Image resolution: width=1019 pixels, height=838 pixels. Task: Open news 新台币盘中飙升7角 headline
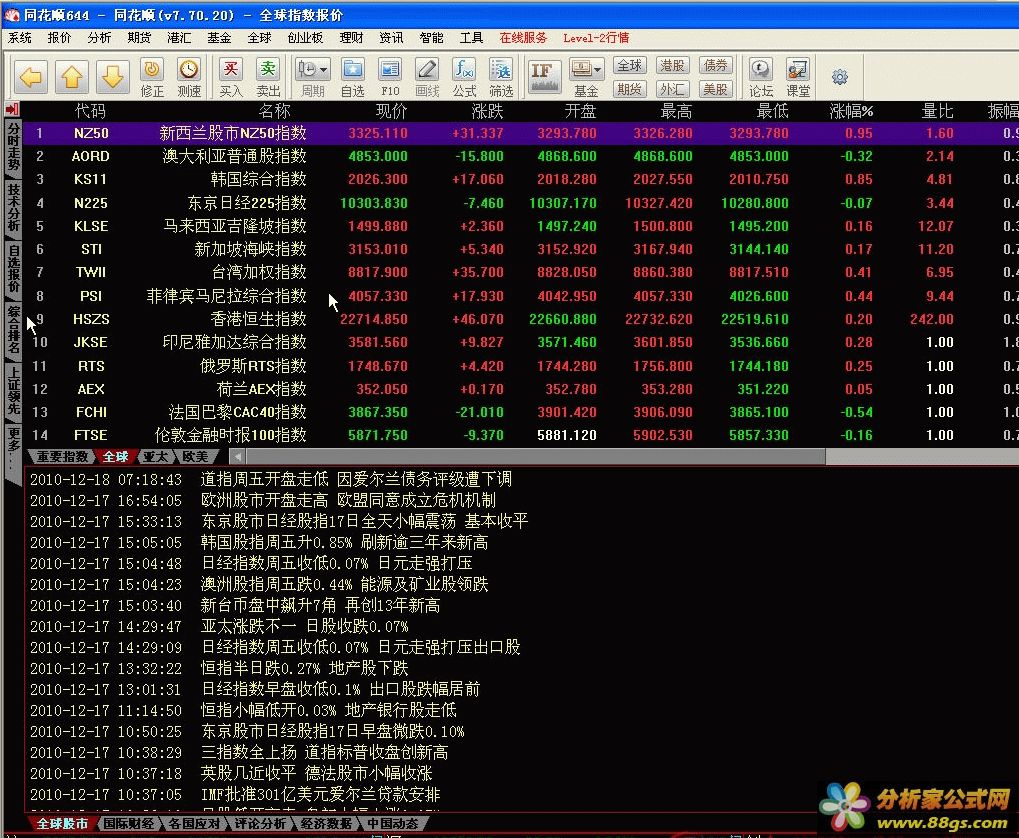click(320, 605)
